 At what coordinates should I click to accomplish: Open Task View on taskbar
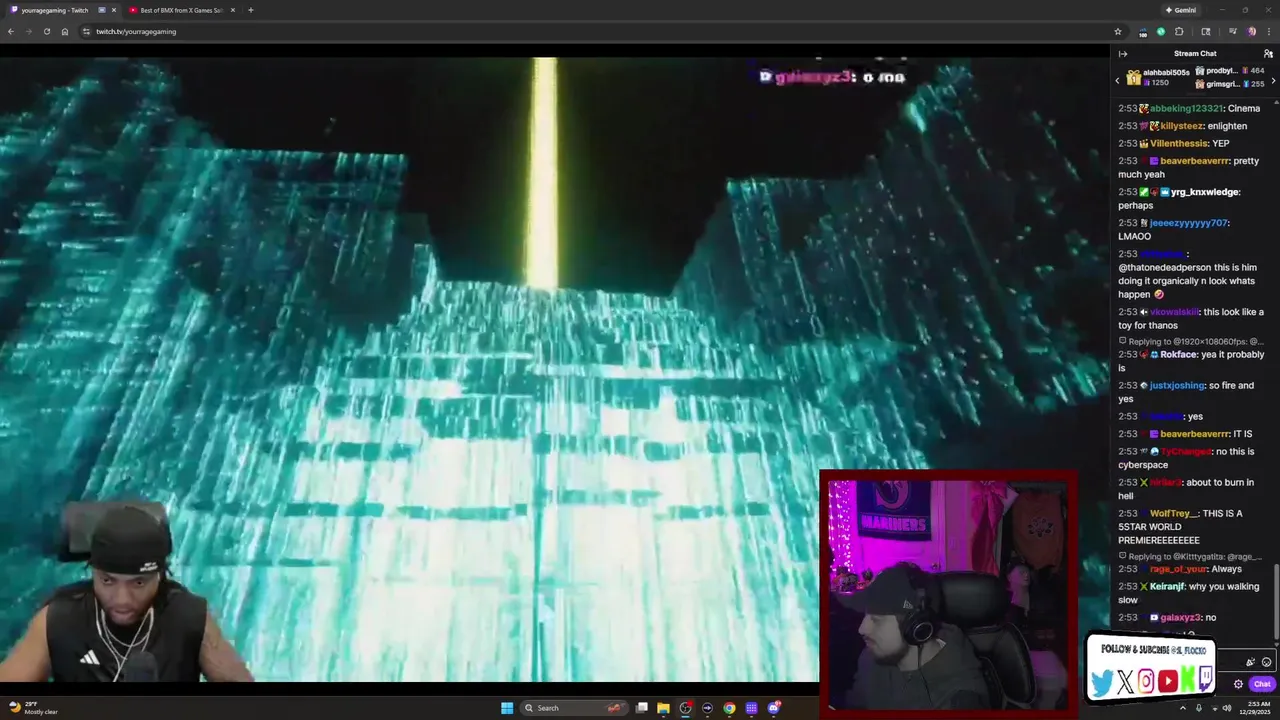[642, 708]
